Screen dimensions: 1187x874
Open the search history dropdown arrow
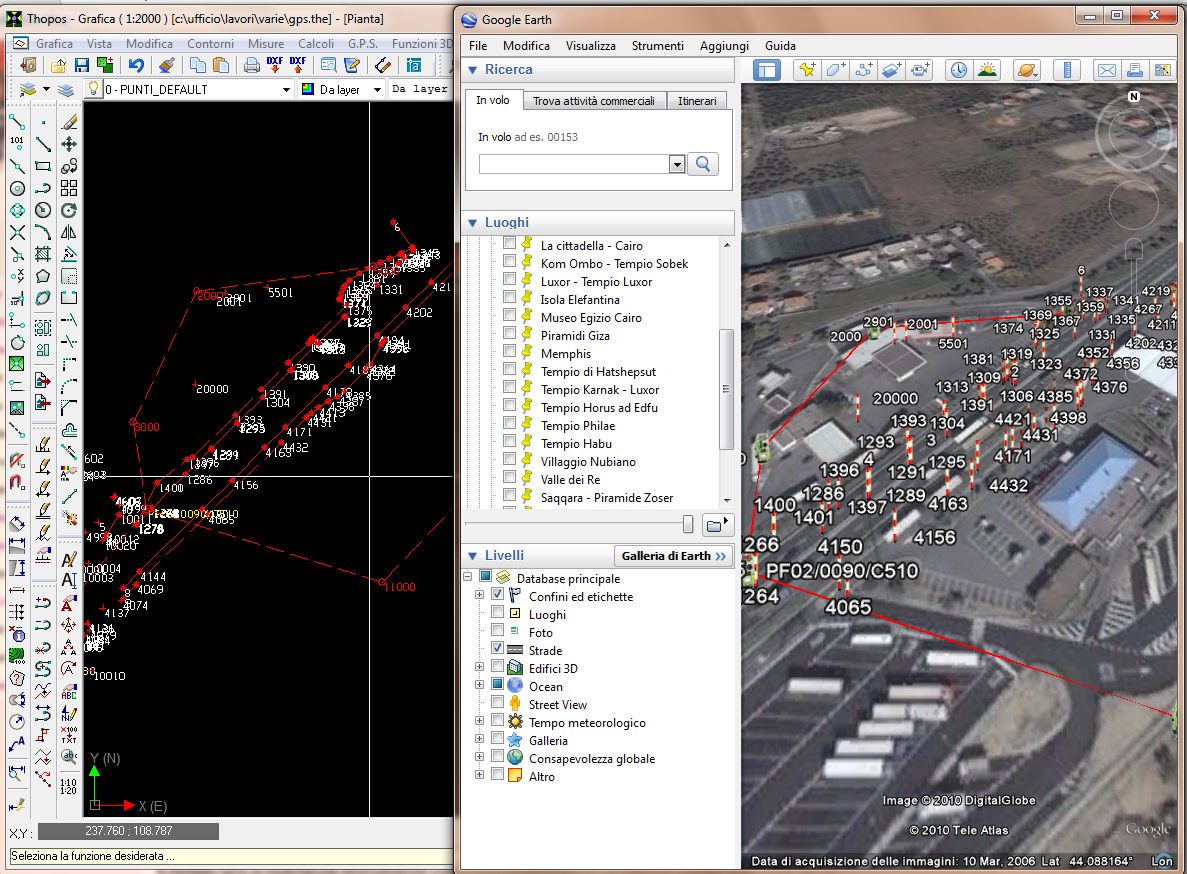pos(677,164)
